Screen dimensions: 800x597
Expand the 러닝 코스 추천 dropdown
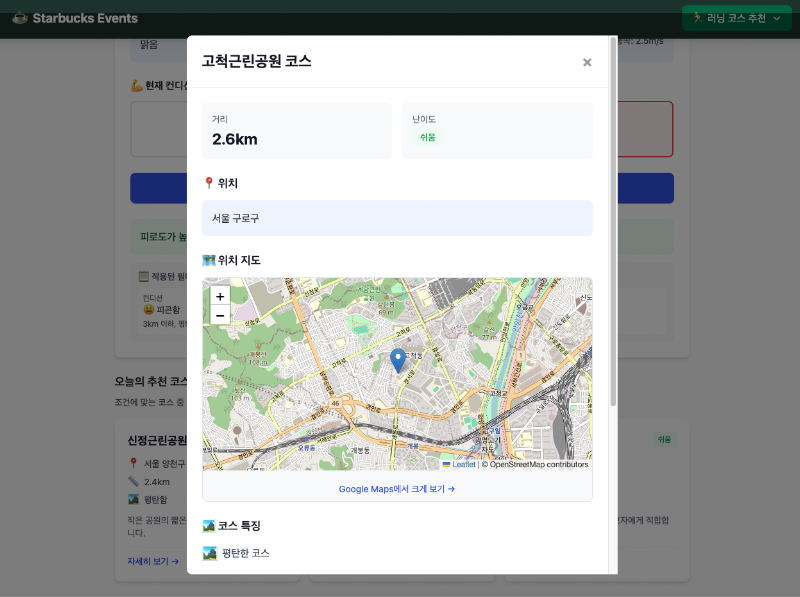736,18
